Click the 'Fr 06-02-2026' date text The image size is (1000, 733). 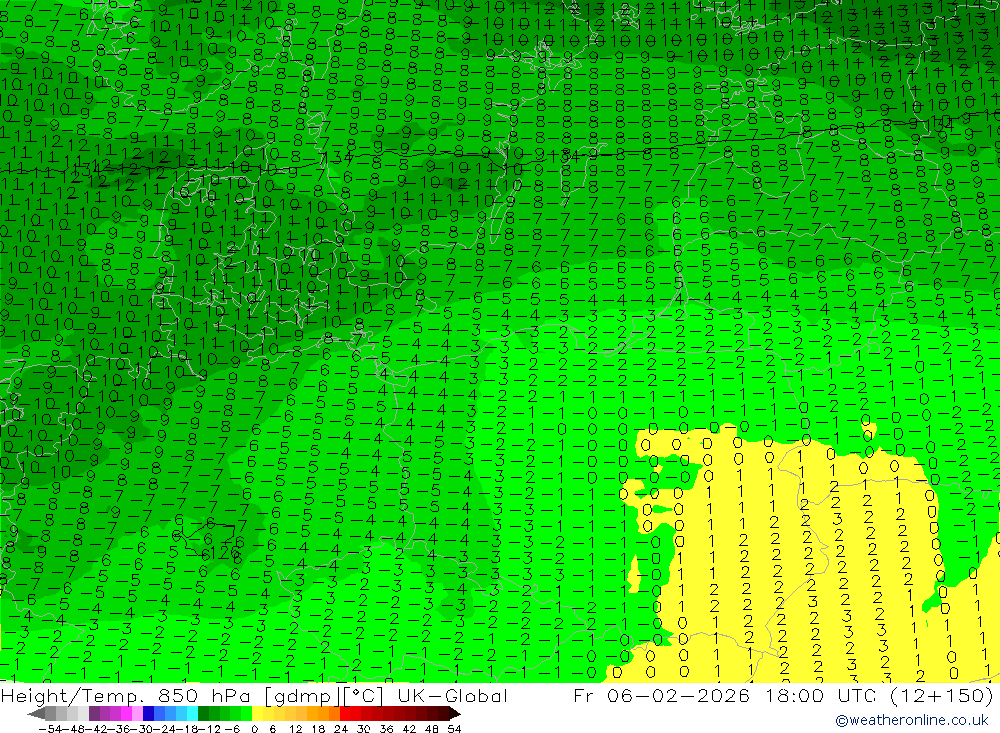661,695
